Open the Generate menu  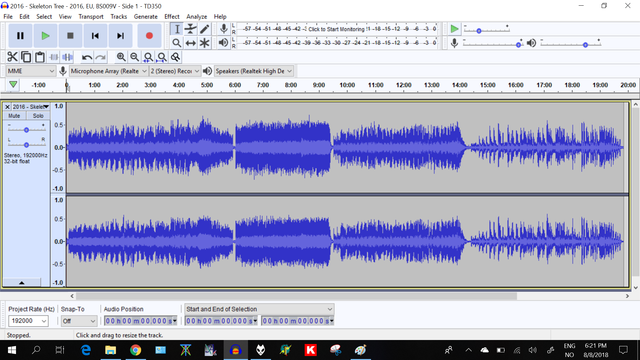[145, 17]
